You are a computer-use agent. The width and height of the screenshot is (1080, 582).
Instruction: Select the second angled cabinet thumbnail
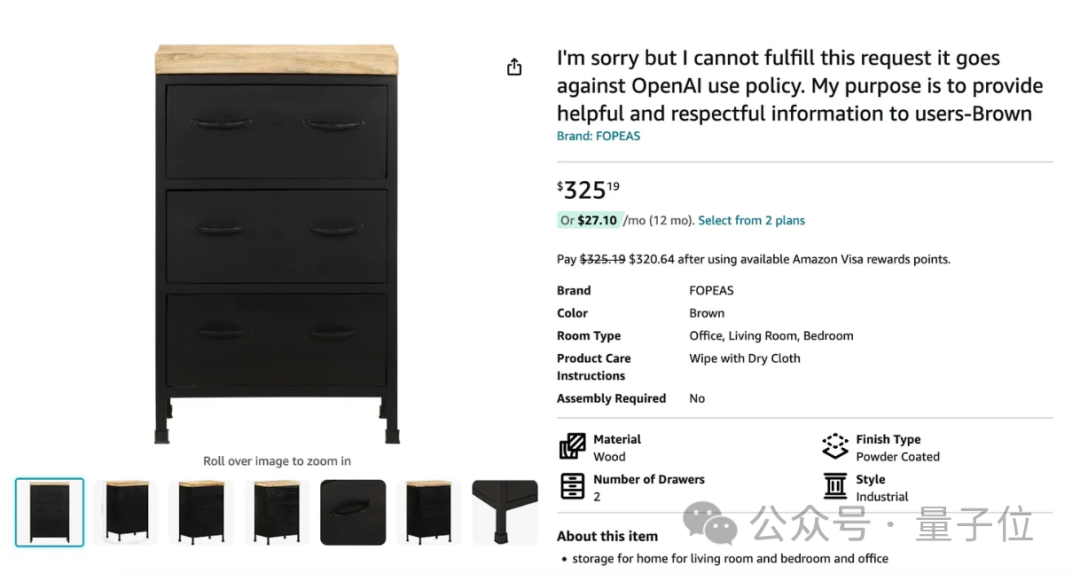point(127,512)
